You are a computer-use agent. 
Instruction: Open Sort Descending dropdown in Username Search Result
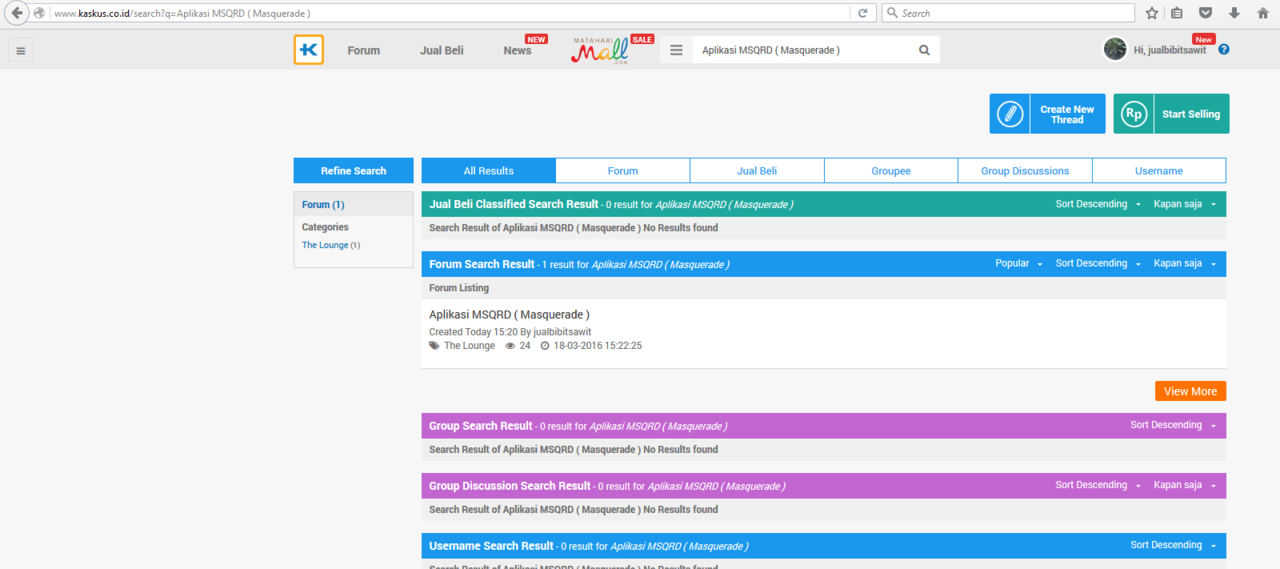[1173, 545]
